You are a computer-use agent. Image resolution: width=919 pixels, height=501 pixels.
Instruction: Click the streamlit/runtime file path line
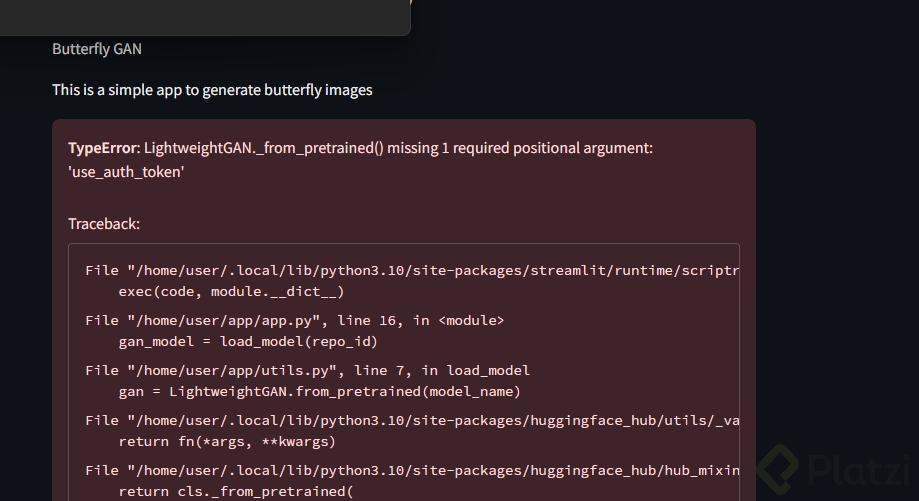point(412,270)
